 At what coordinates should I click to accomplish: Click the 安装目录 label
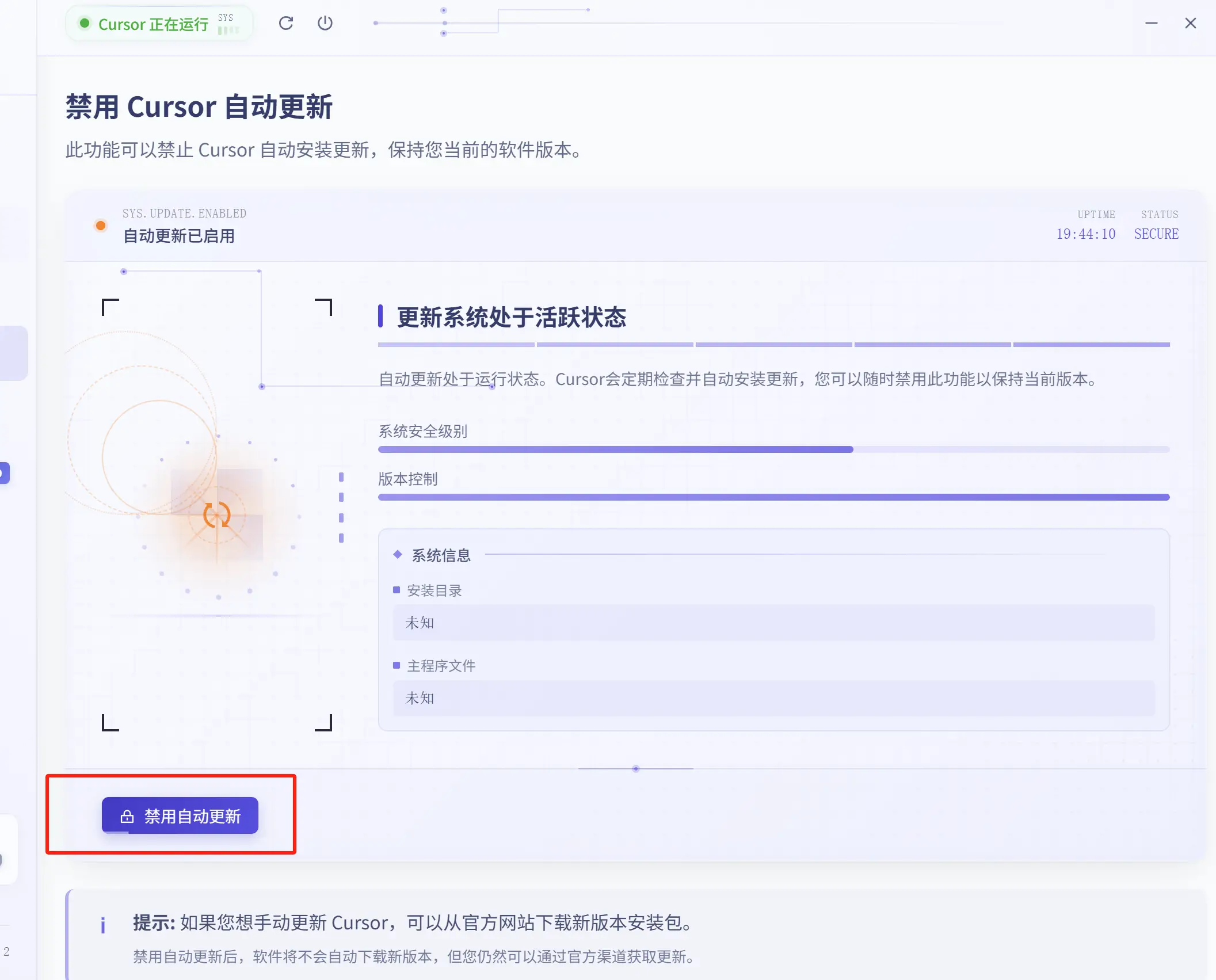434,590
